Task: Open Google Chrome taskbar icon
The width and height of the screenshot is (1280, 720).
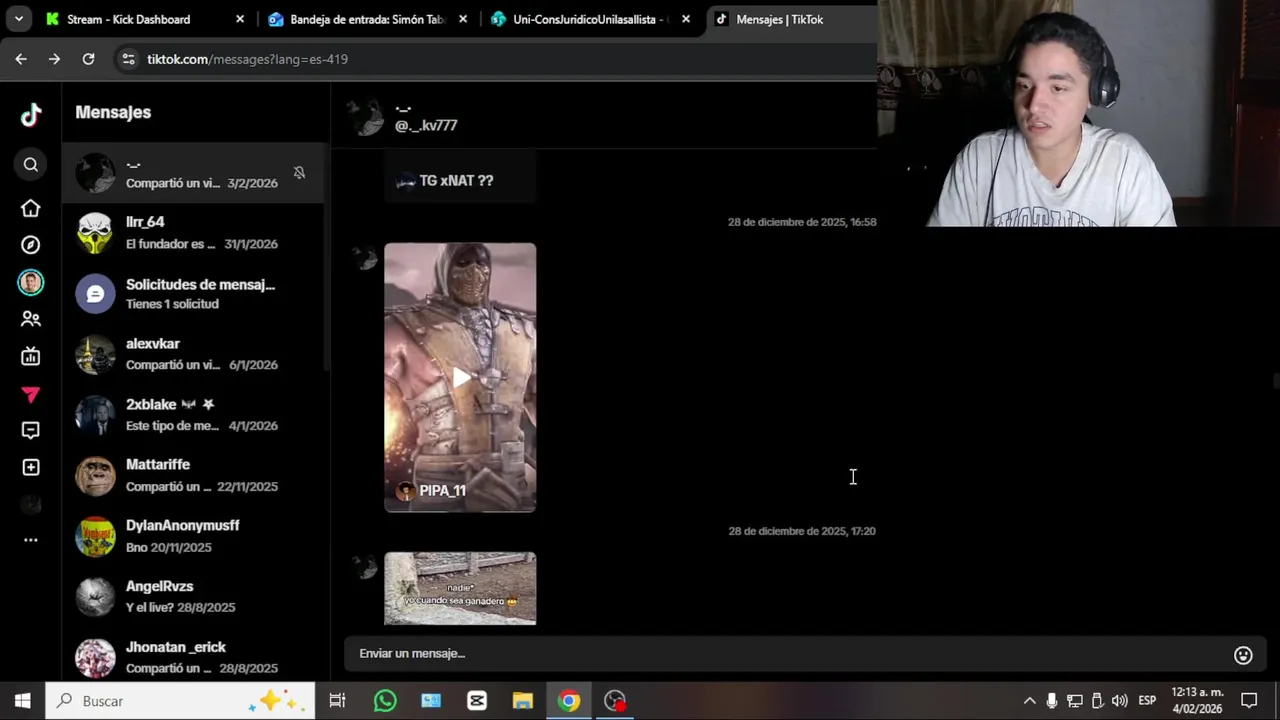Action: [569, 701]
